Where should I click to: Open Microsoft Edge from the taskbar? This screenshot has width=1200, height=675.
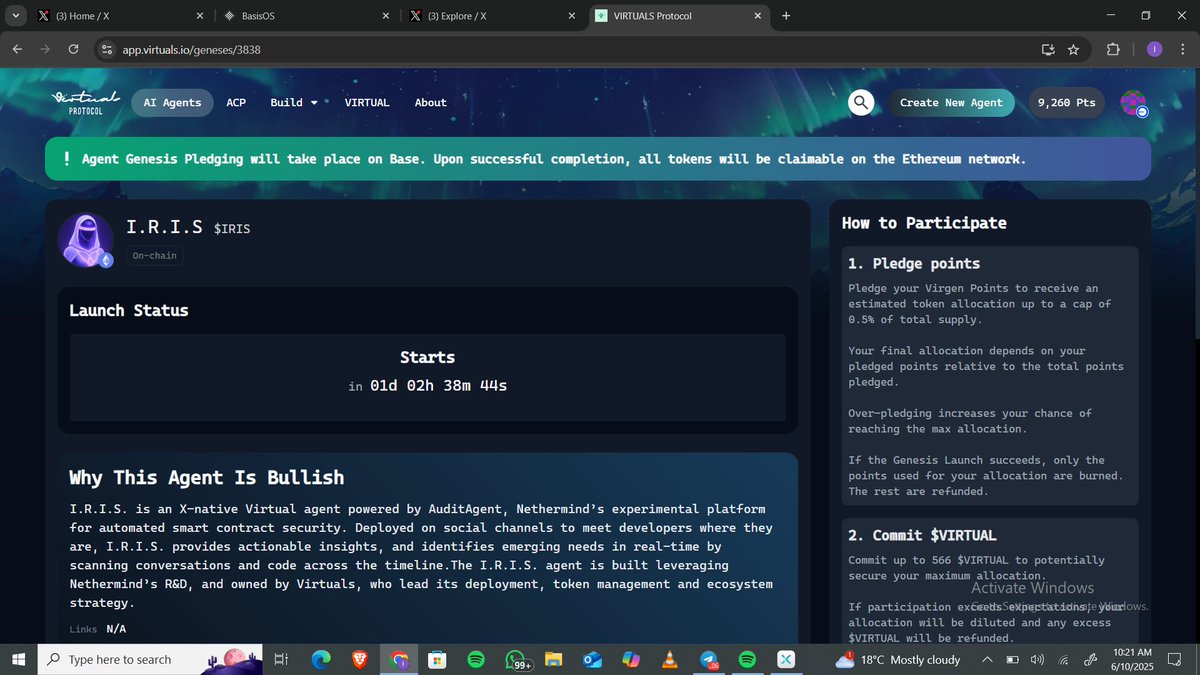320,659
